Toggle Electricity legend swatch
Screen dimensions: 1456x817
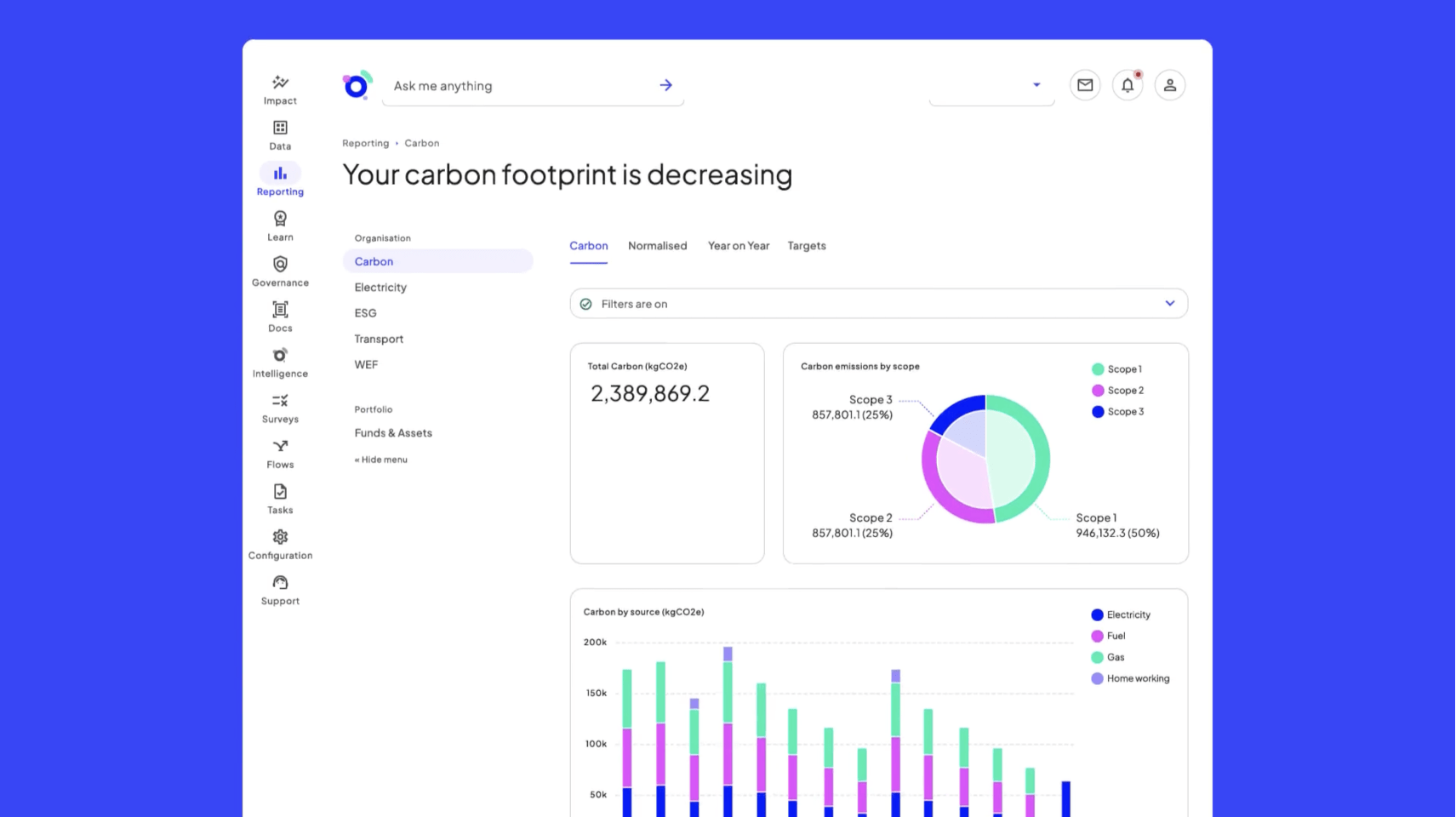coord(1097,615)
